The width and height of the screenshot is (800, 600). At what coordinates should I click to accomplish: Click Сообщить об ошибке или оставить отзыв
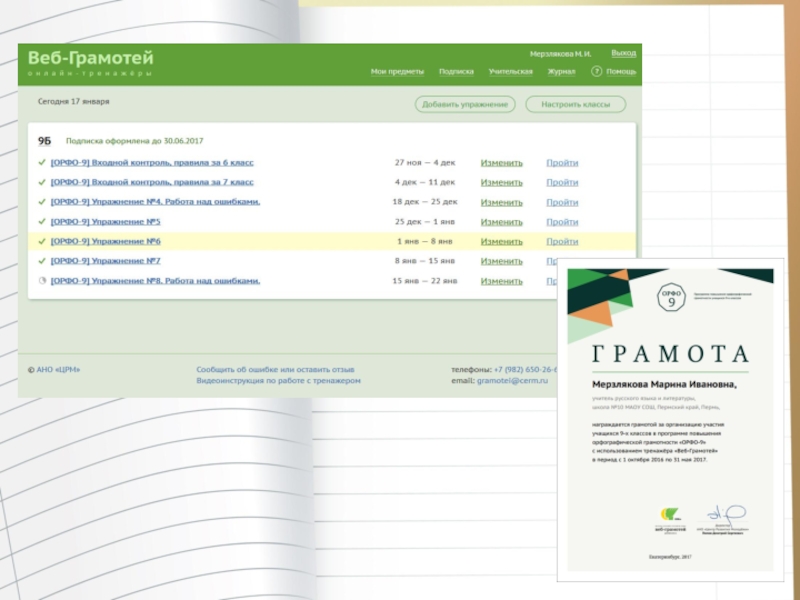click(x=276, y=369)
